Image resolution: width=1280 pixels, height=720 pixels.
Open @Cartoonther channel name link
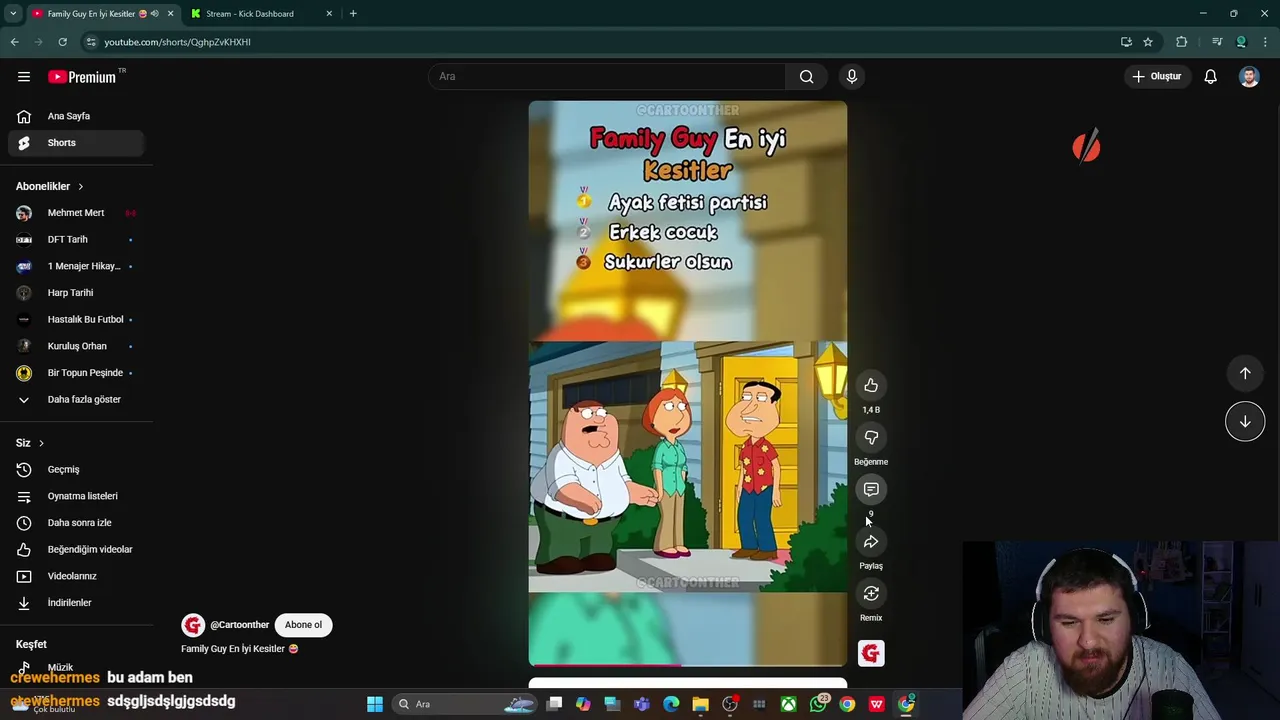(240, 625)
